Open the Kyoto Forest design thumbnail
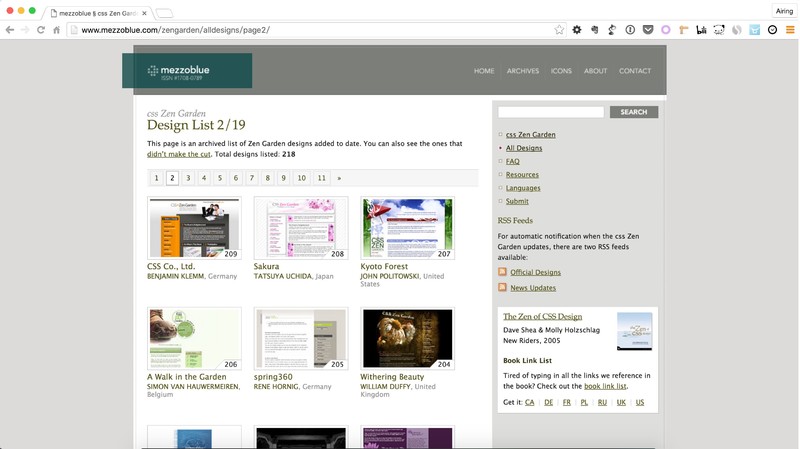The image size is (800, 449). point(408,228)
